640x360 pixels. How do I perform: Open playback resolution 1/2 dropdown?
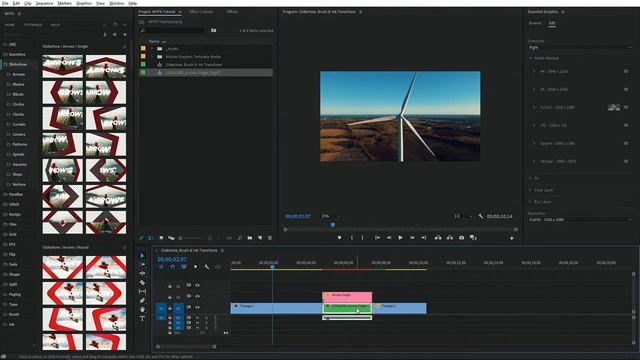coord(463,216)
